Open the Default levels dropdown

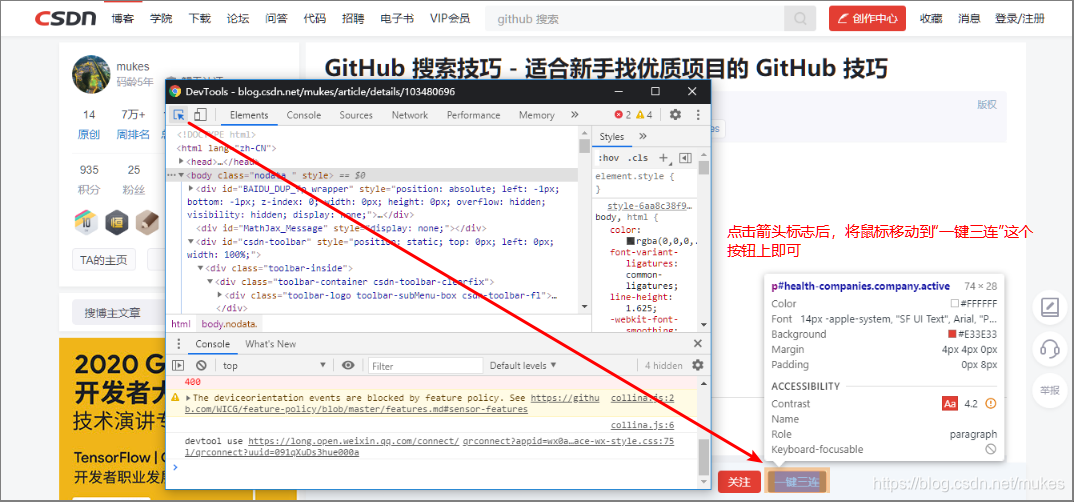coord(523,366)
